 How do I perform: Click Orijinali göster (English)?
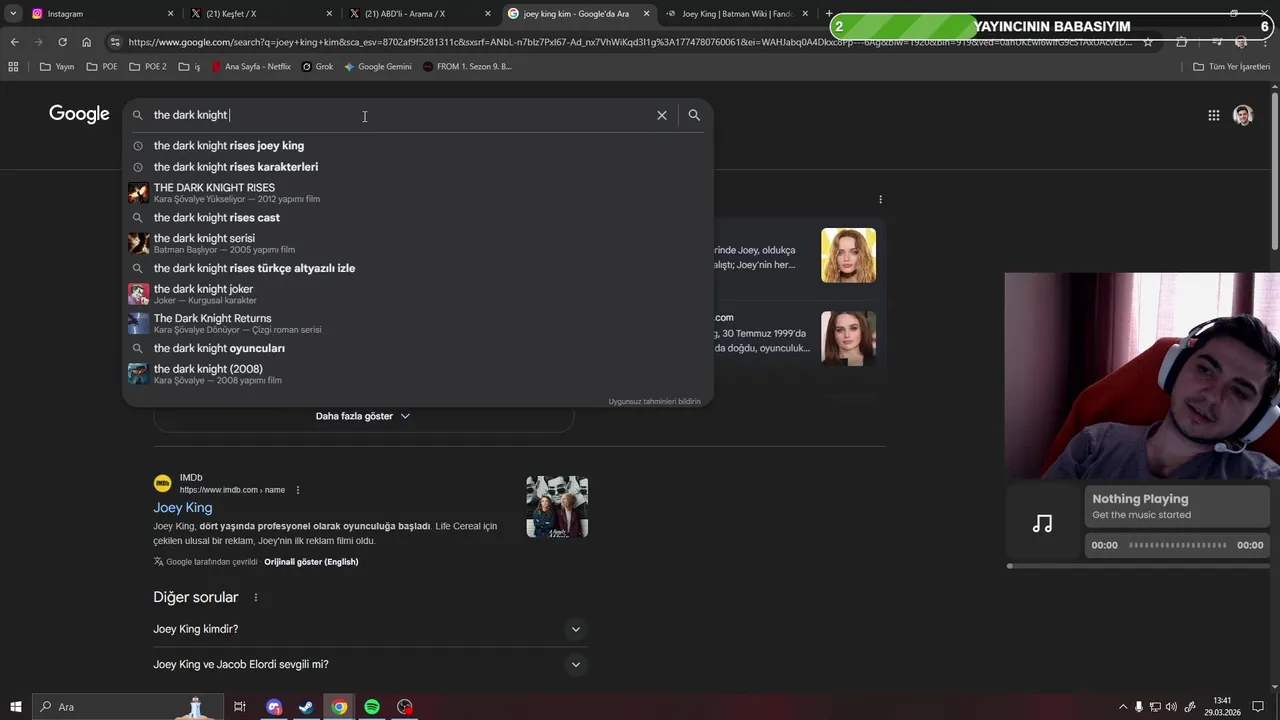pos(311,562)
